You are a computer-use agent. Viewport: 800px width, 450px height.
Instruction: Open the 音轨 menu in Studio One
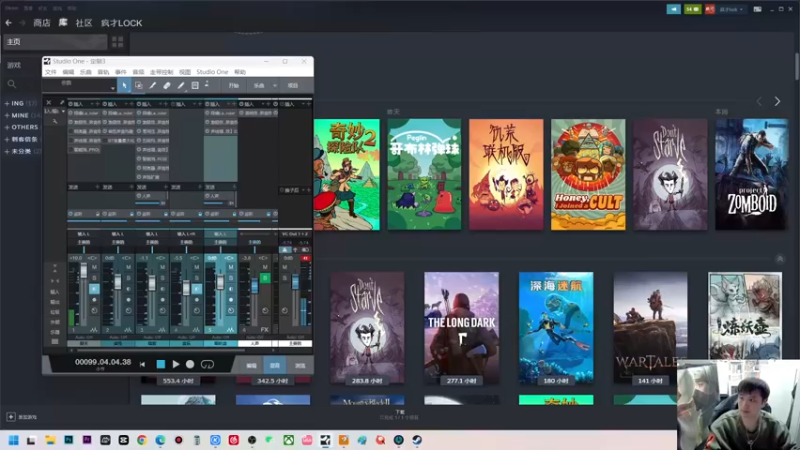pyautogui.click(x=103, y=72)
